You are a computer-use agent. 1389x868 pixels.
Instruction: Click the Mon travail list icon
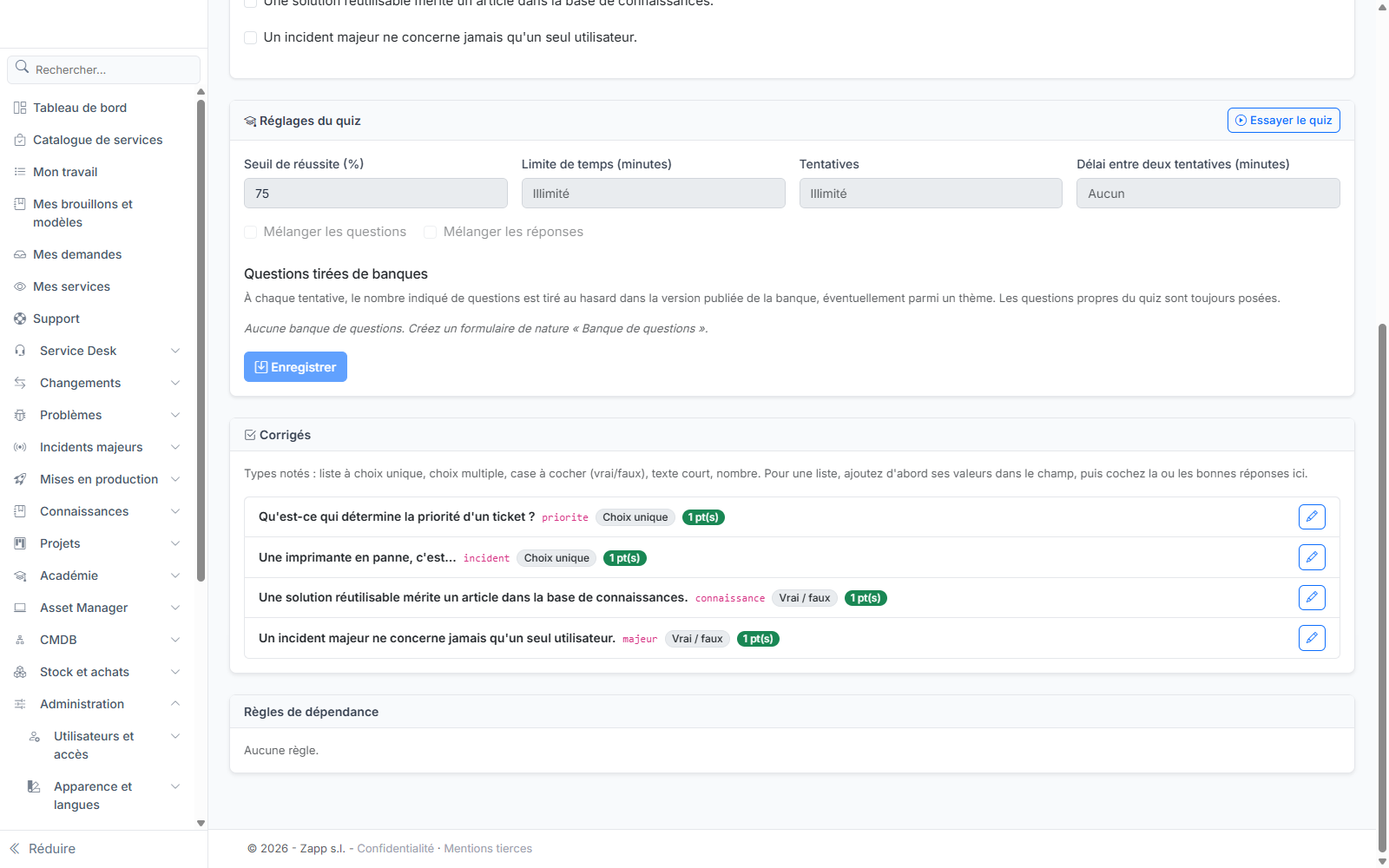pos(20,172)
